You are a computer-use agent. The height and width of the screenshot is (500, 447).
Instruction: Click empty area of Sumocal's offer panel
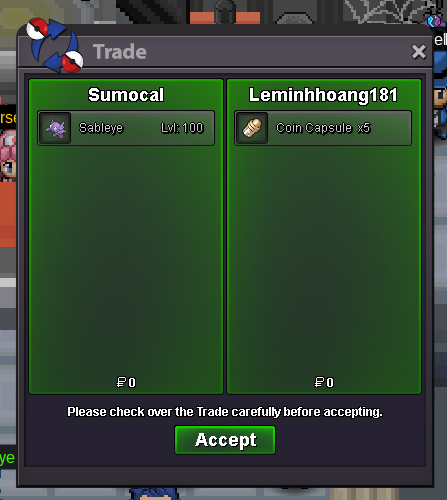tap(126, 260)
